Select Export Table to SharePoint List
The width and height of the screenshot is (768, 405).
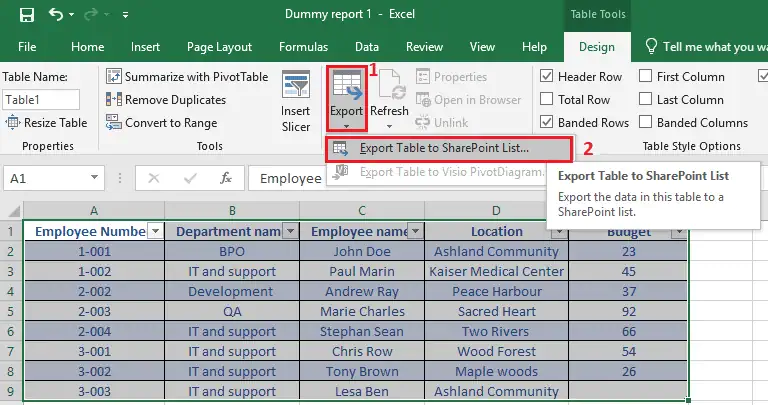(443, 148)
